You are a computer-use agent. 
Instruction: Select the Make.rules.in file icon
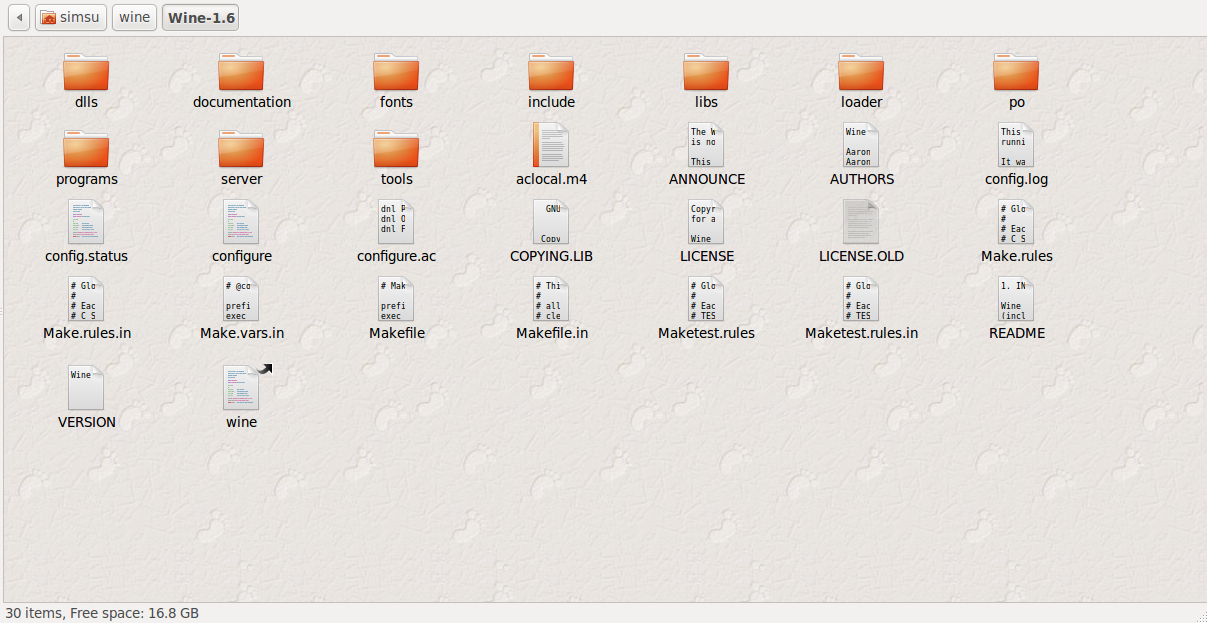click(86, 299)
